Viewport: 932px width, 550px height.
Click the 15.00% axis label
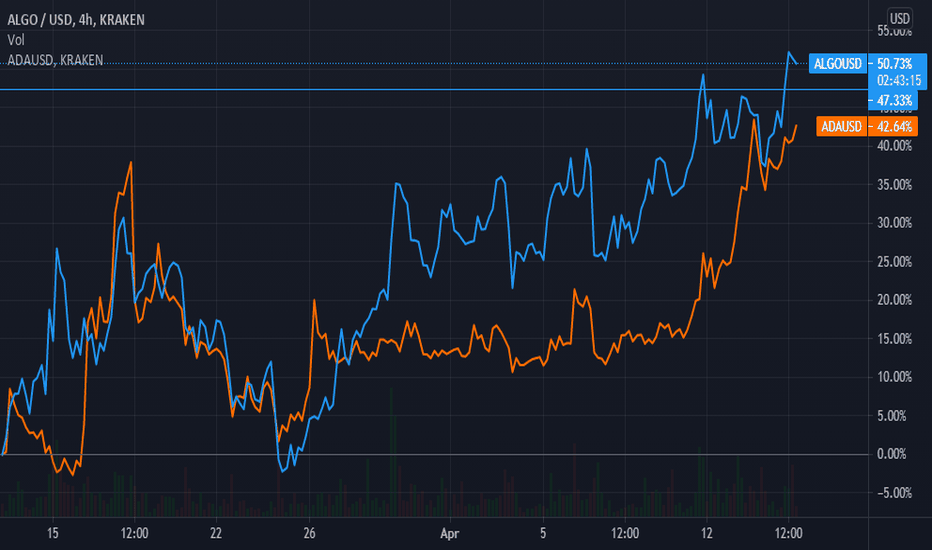tap(894, 339)
